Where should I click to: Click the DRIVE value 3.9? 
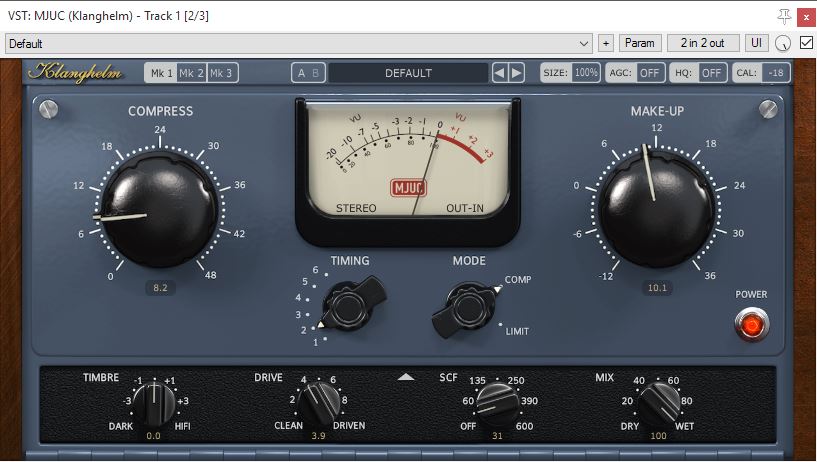tap(318, 436)
